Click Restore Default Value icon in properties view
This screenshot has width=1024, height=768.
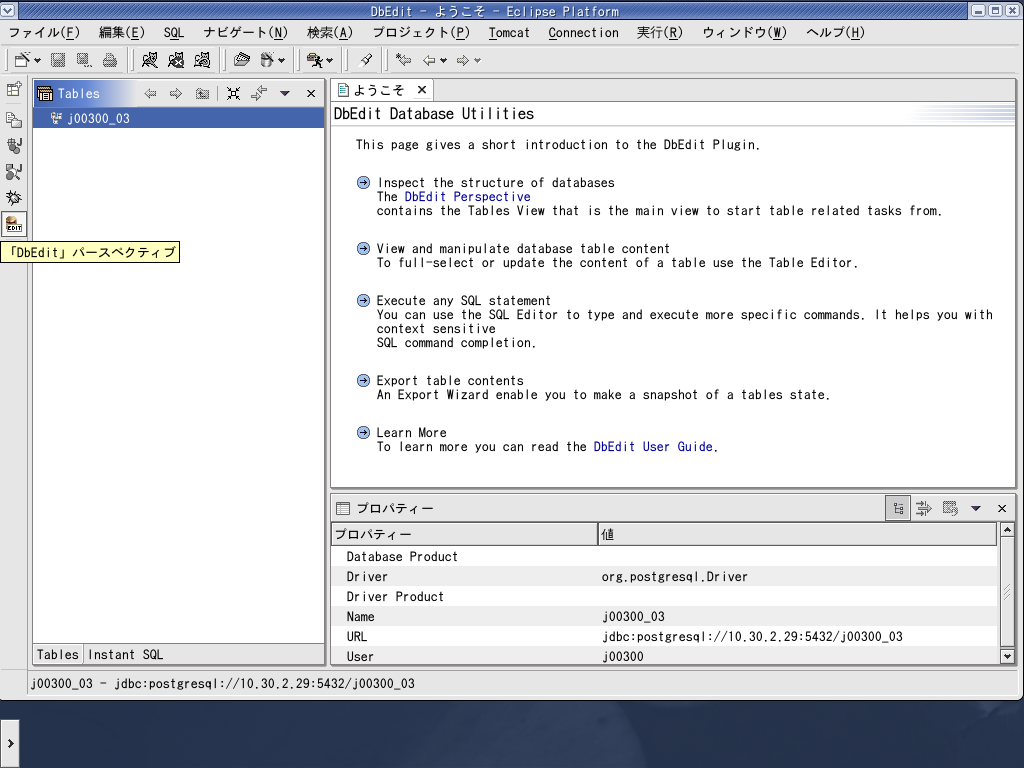(x=950, y=508)
